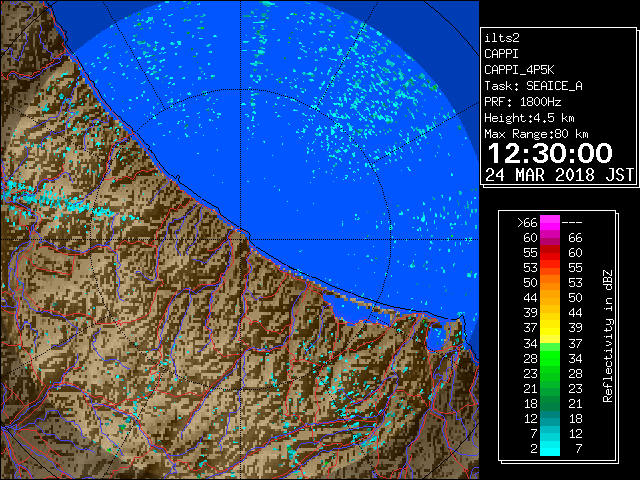Pick the cyan 2–7 dBZ color band
The image size is (640, 480).
(x=550, y=448)
